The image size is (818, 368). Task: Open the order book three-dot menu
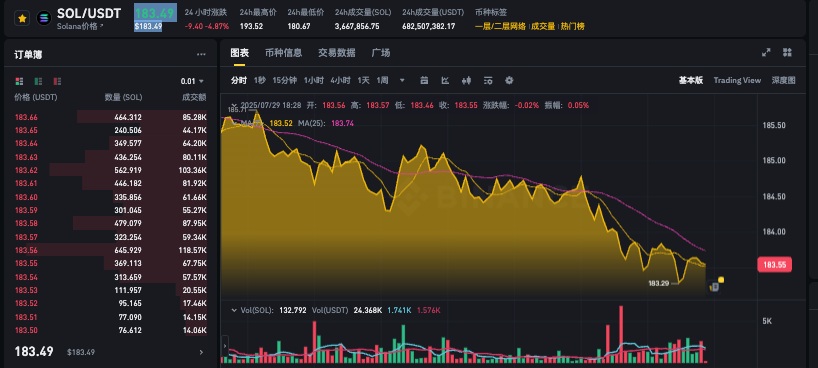[x=201, y=54]
